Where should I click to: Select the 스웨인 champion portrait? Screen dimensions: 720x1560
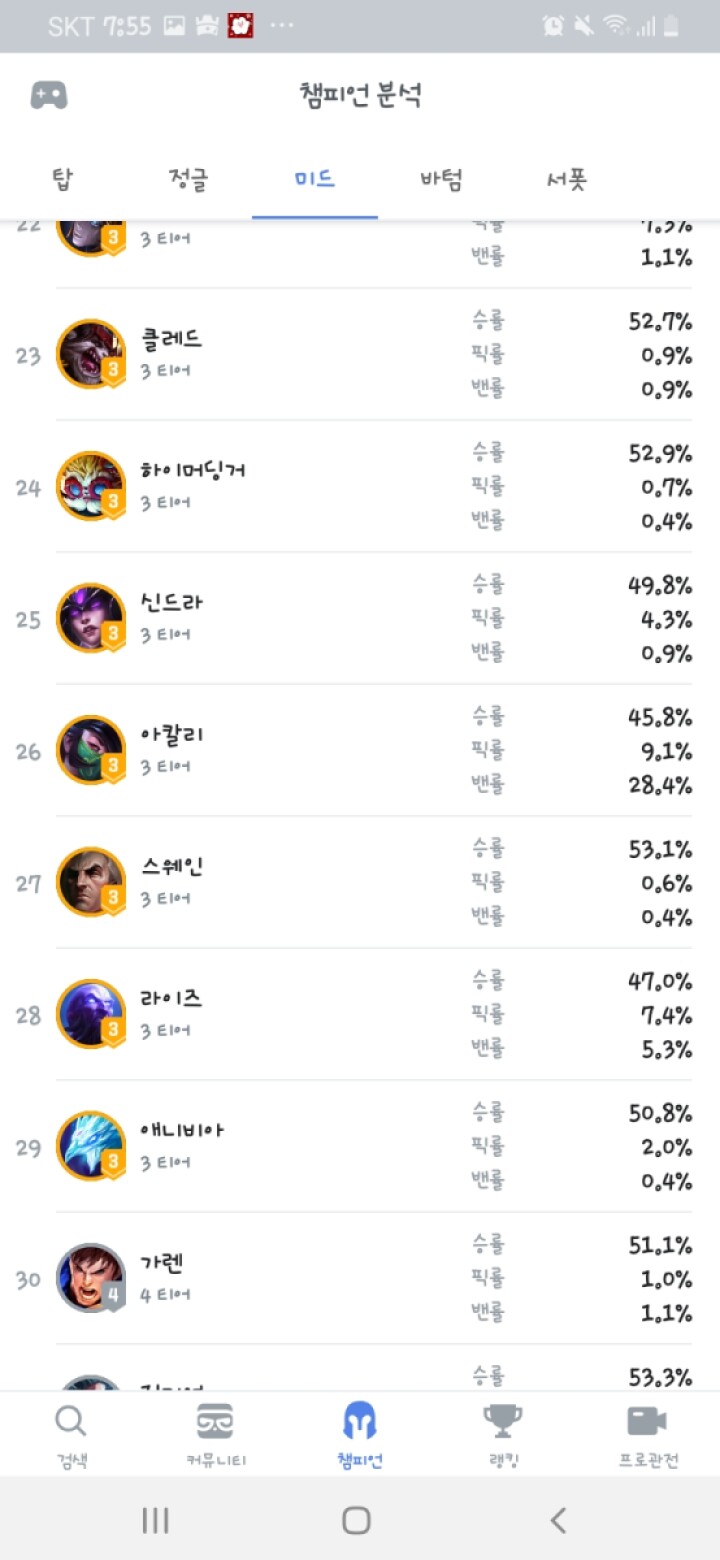(x=91, y=882)
